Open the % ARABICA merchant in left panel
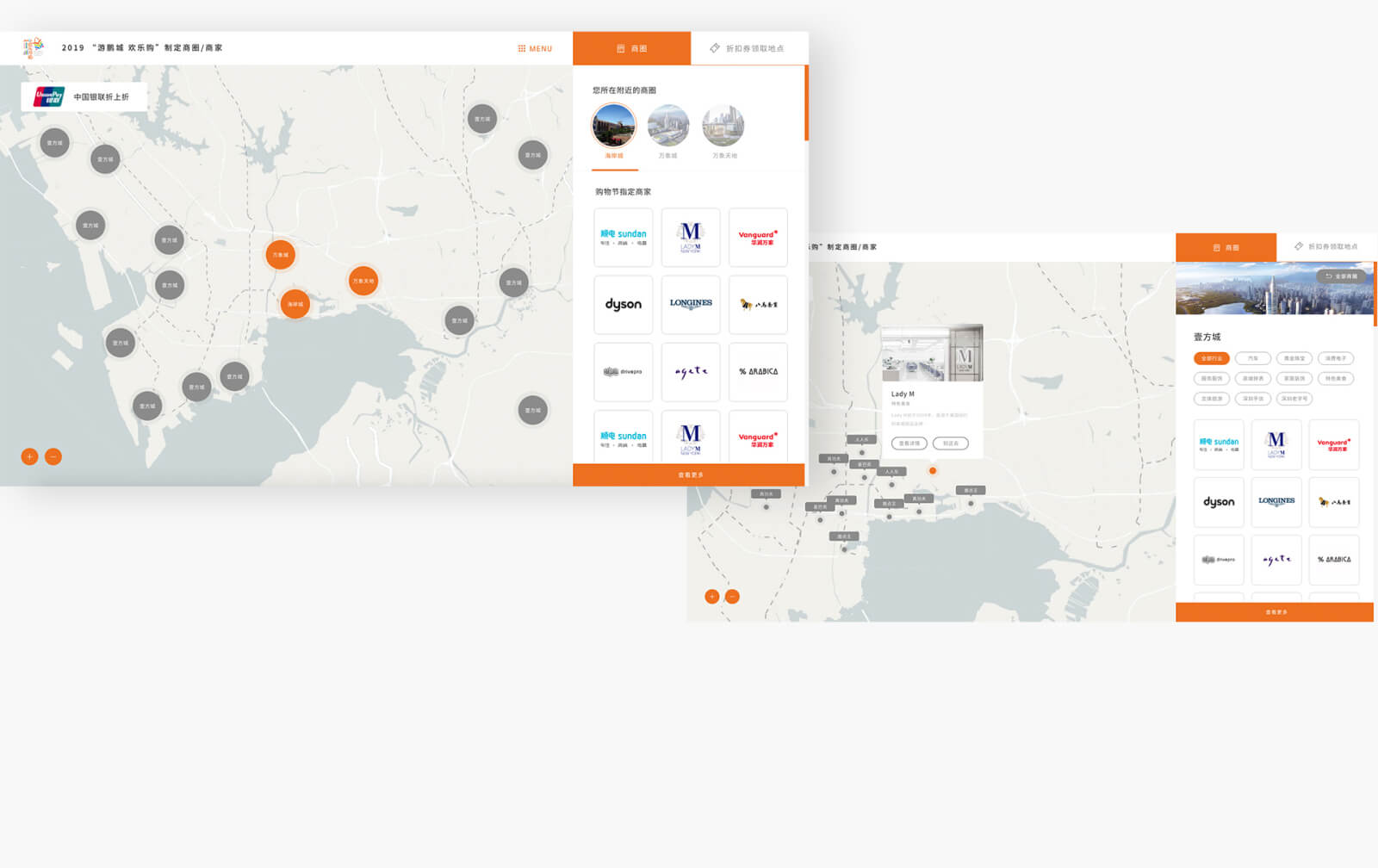The image size is (1378, 868). click(758, 372)
